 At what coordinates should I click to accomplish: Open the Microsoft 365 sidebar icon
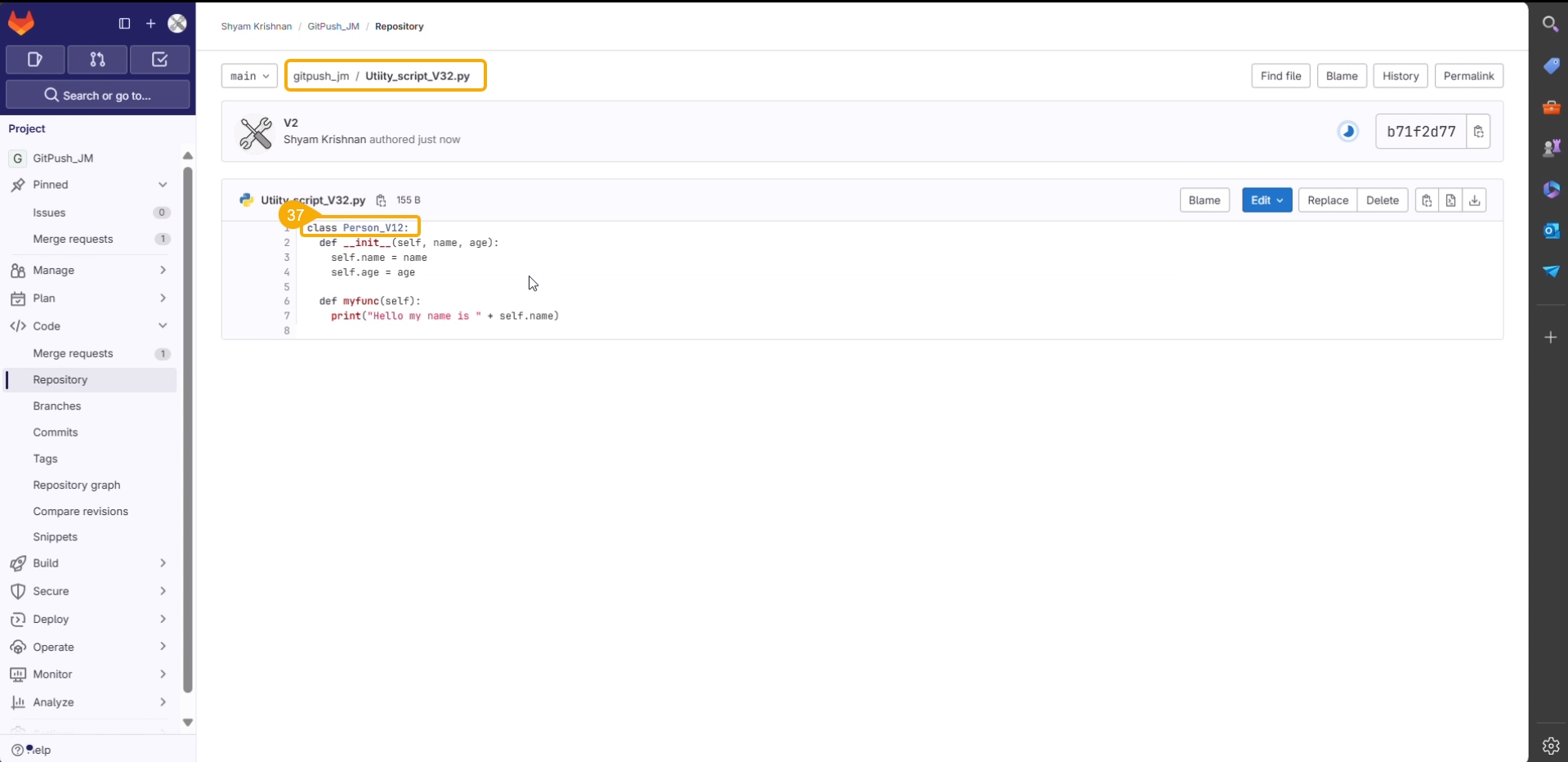pos(1551,190)
